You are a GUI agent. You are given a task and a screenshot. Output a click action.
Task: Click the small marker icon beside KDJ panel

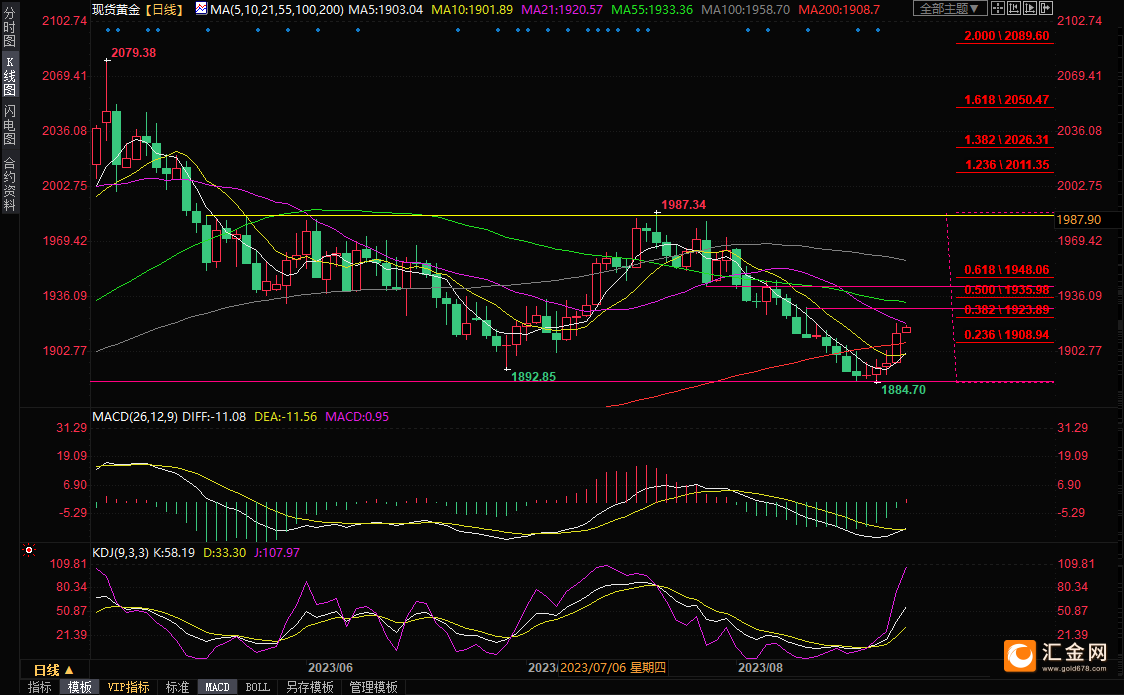click(x=29, y=549)
